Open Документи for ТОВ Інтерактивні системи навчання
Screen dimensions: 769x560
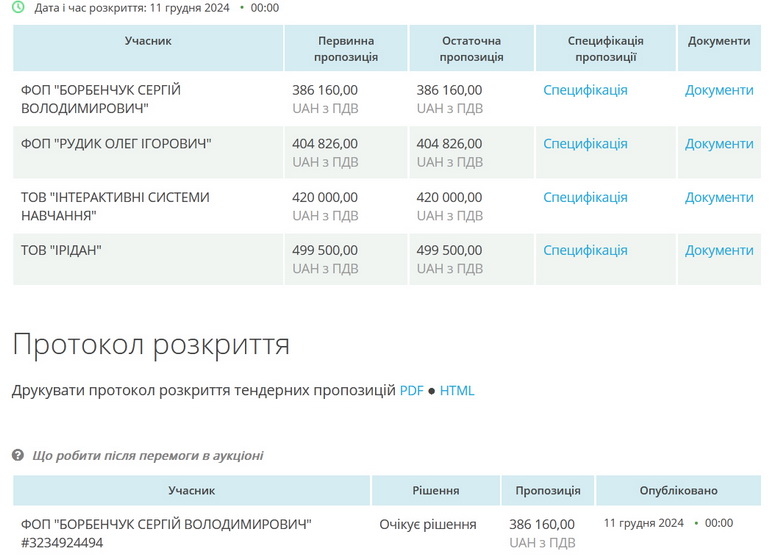coord(718,197)
